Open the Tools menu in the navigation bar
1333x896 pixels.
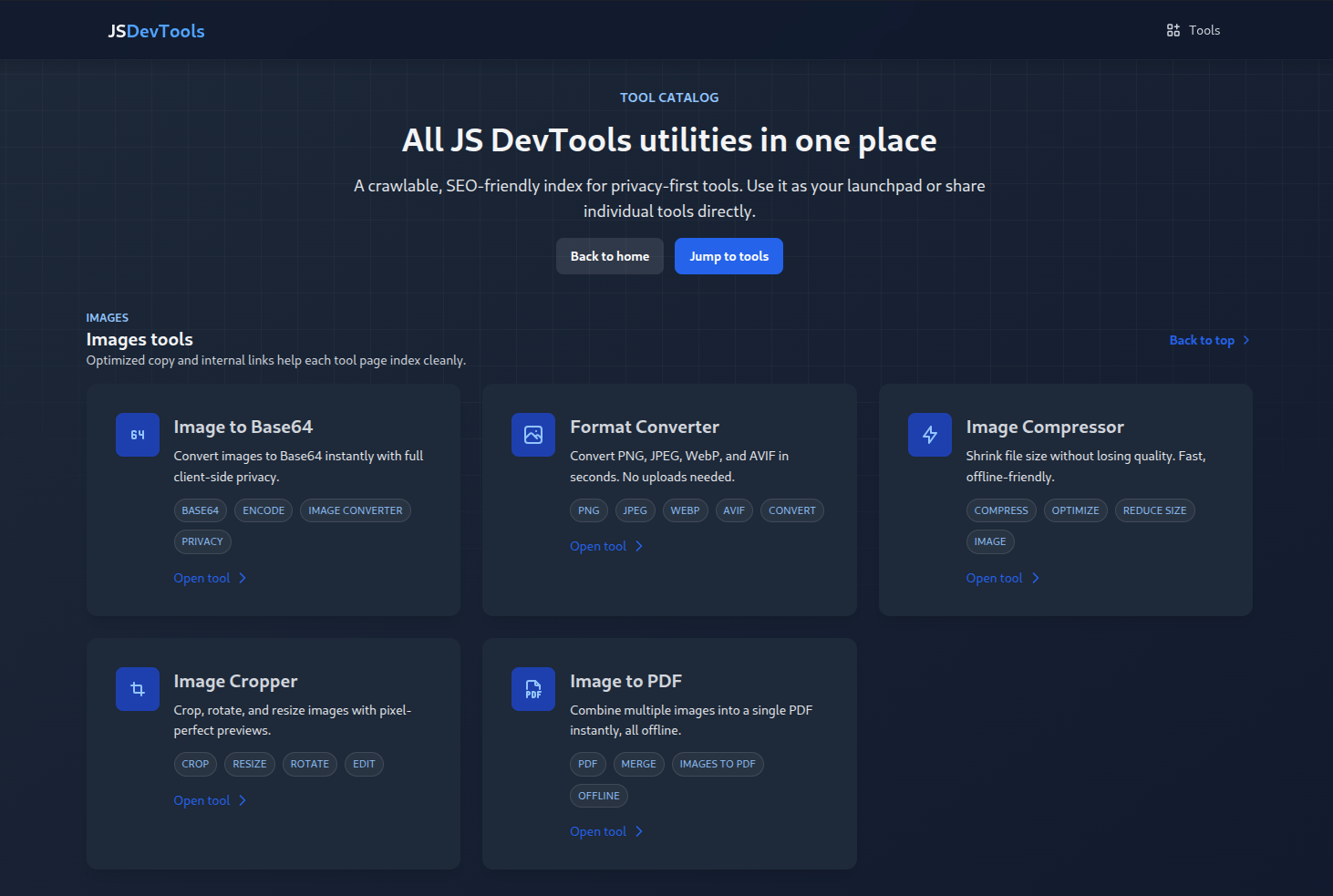(1204, 29)
